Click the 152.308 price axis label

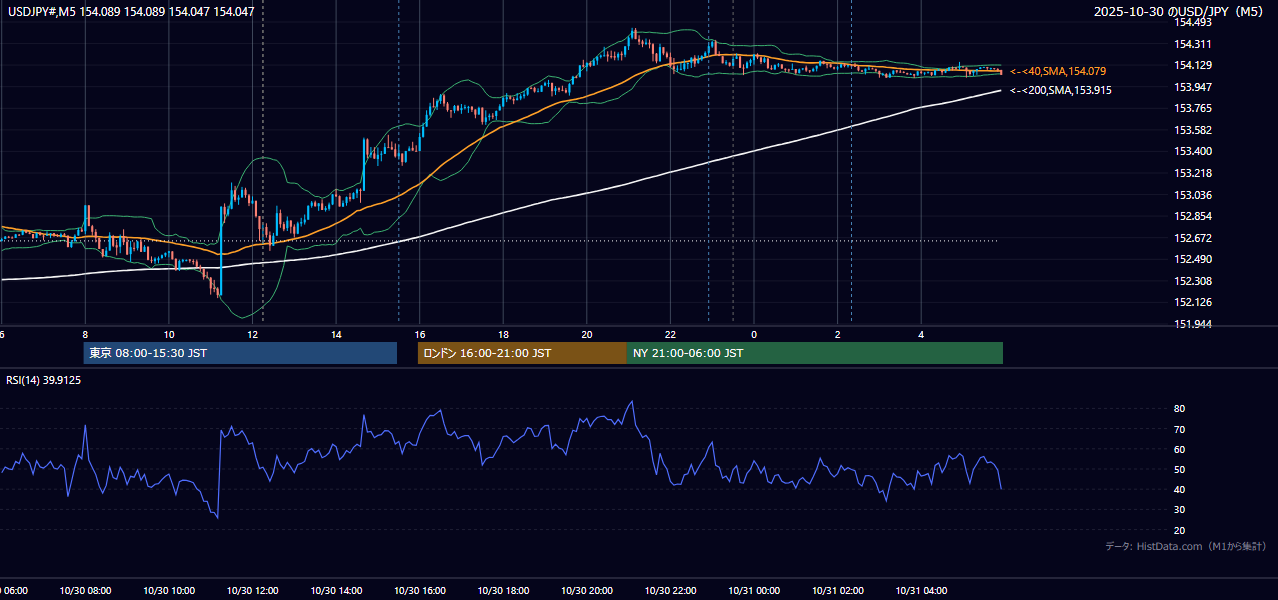pos(1193,281)
